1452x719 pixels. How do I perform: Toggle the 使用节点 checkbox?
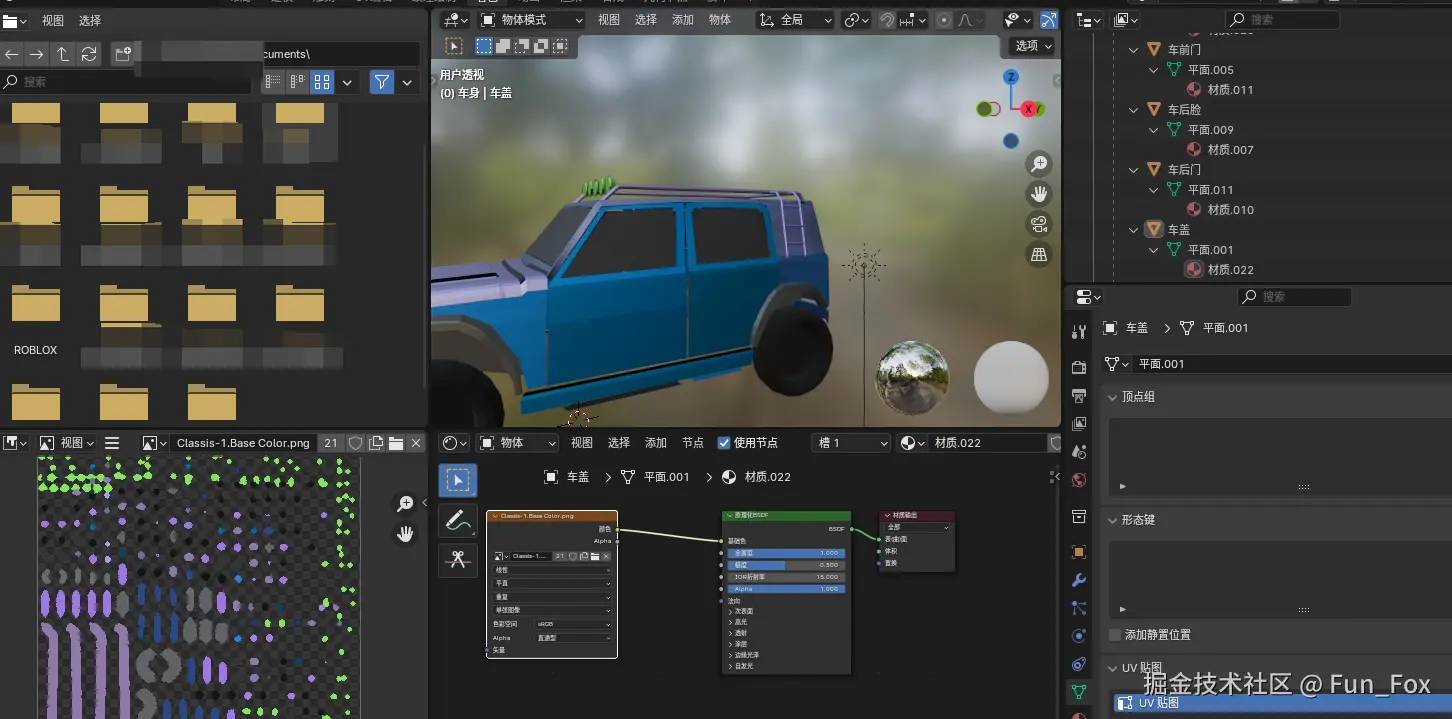[x=724, y=443]
